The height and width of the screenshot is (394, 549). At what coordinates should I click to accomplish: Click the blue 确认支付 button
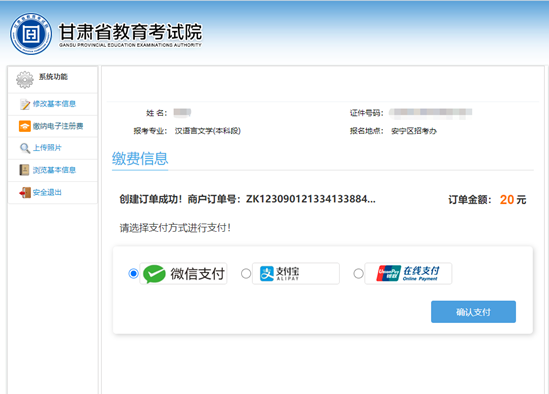473,312
